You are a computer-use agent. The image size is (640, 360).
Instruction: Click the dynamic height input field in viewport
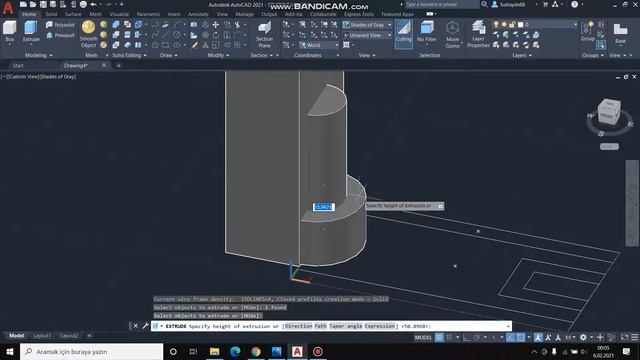click(x=324, y=207)
